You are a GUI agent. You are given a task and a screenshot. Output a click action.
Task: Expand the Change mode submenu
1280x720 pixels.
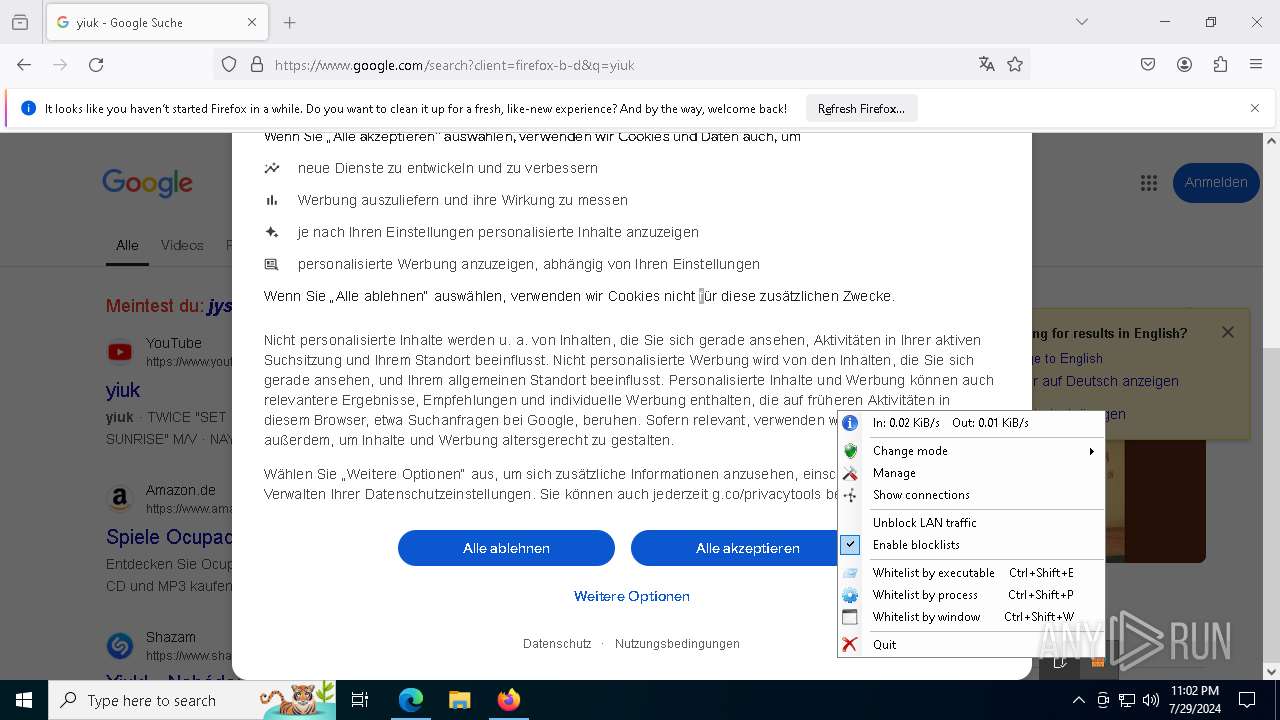click(970, 451)
